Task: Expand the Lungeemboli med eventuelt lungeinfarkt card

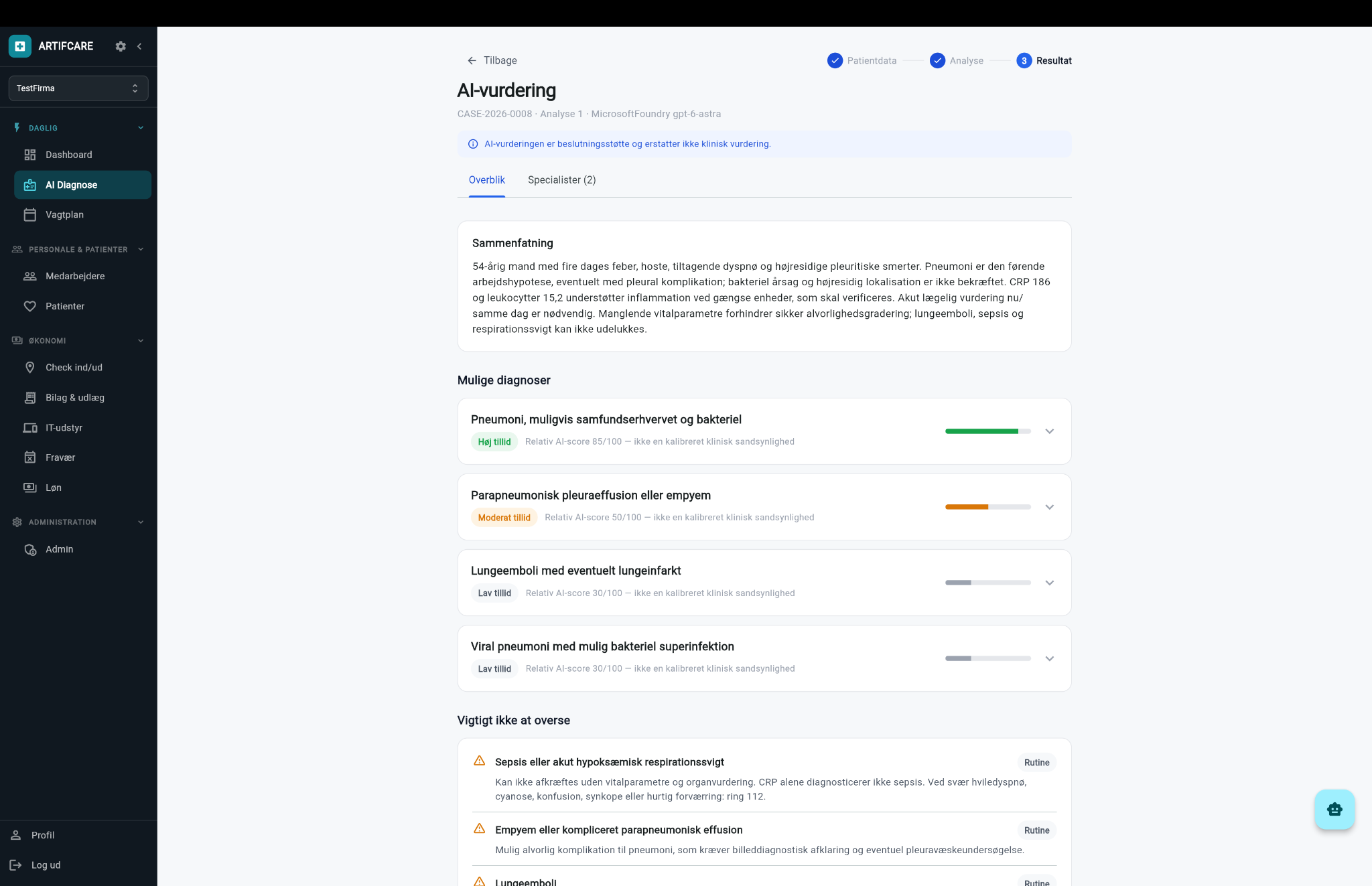Action: pyautogui.click(x=1050, y=583)
